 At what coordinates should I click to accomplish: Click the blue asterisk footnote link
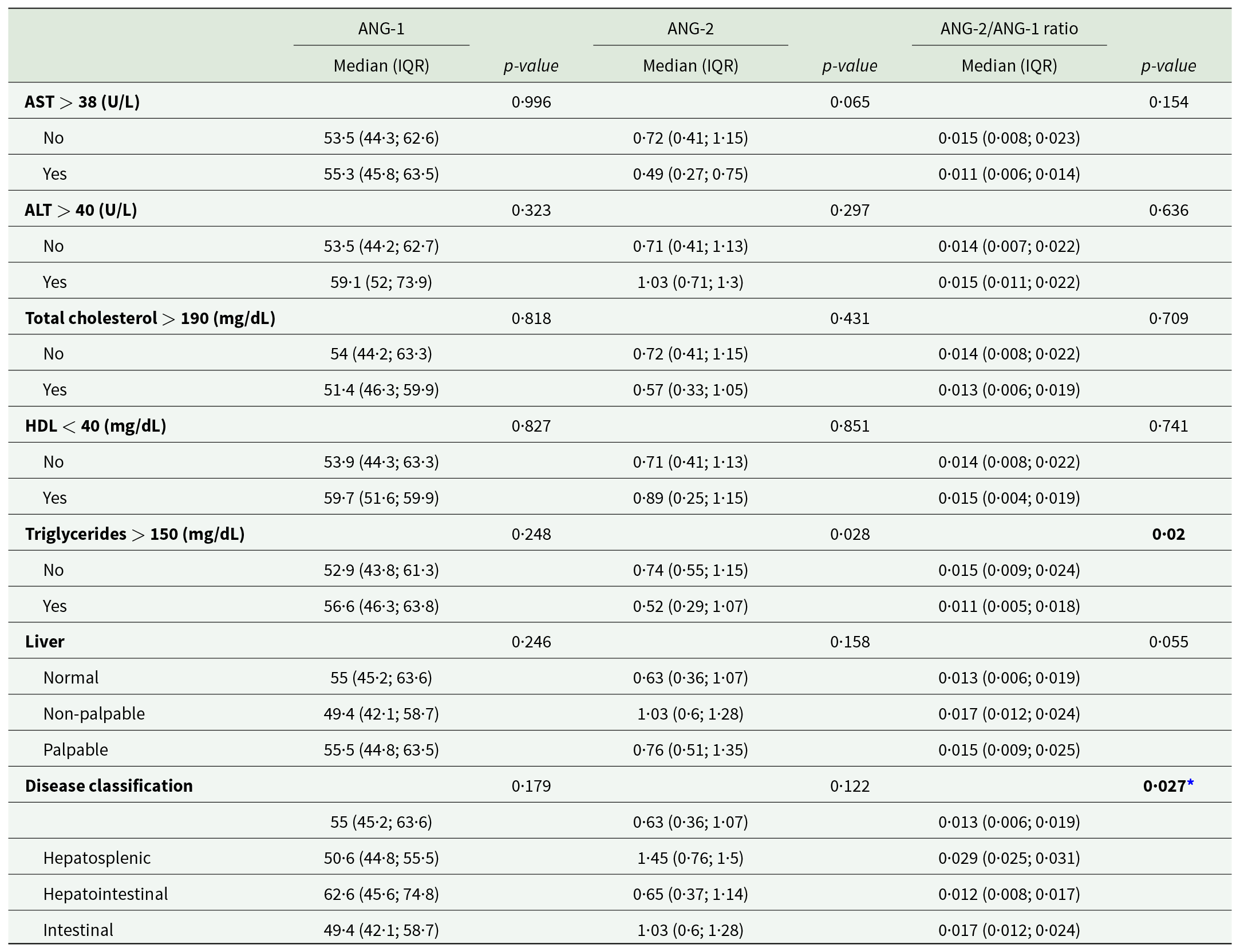[x=1191, y=783]
